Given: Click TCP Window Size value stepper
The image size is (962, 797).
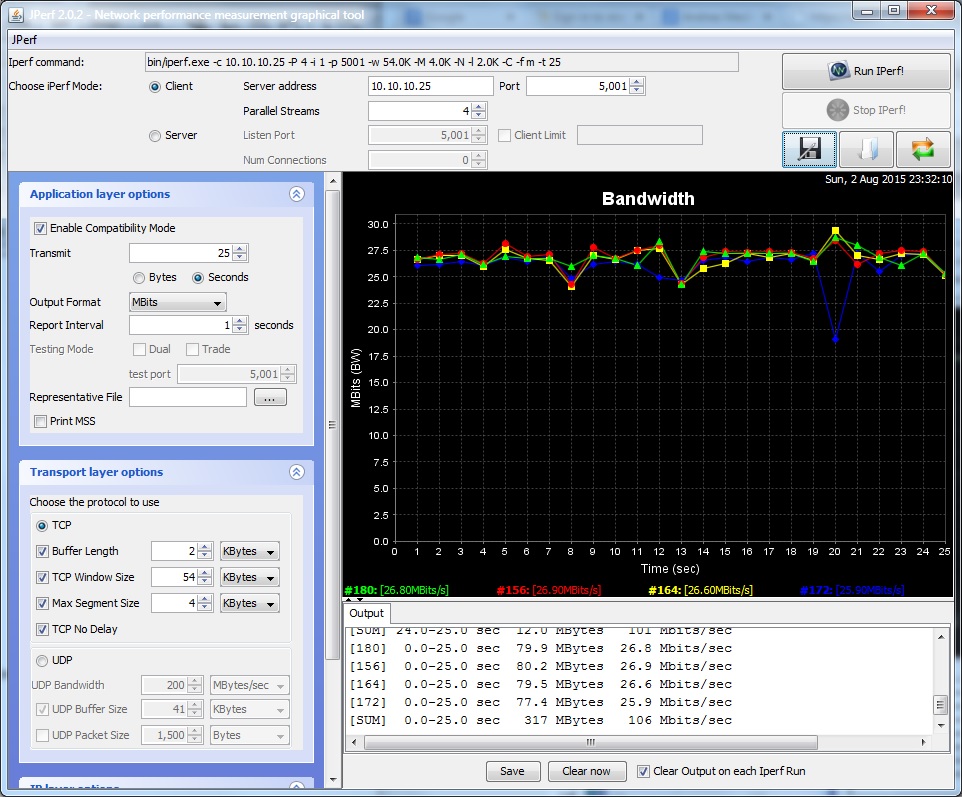Looking at the screenshot, I should click(182, 577).
